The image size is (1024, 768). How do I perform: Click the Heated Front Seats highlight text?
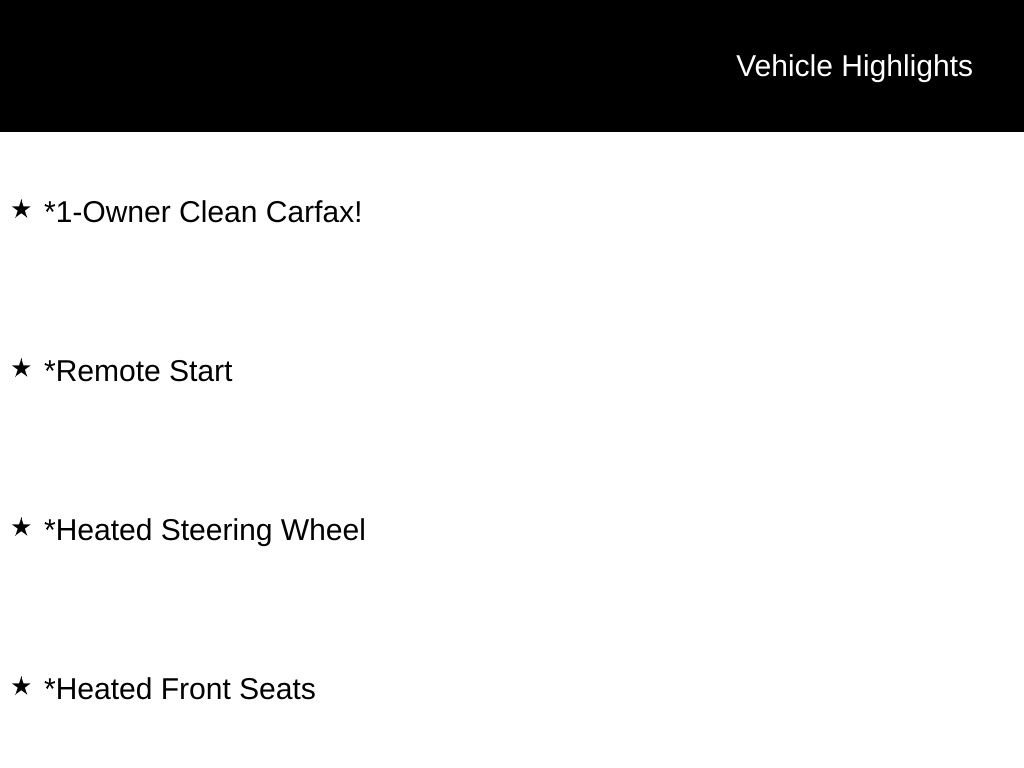[180, 689]
